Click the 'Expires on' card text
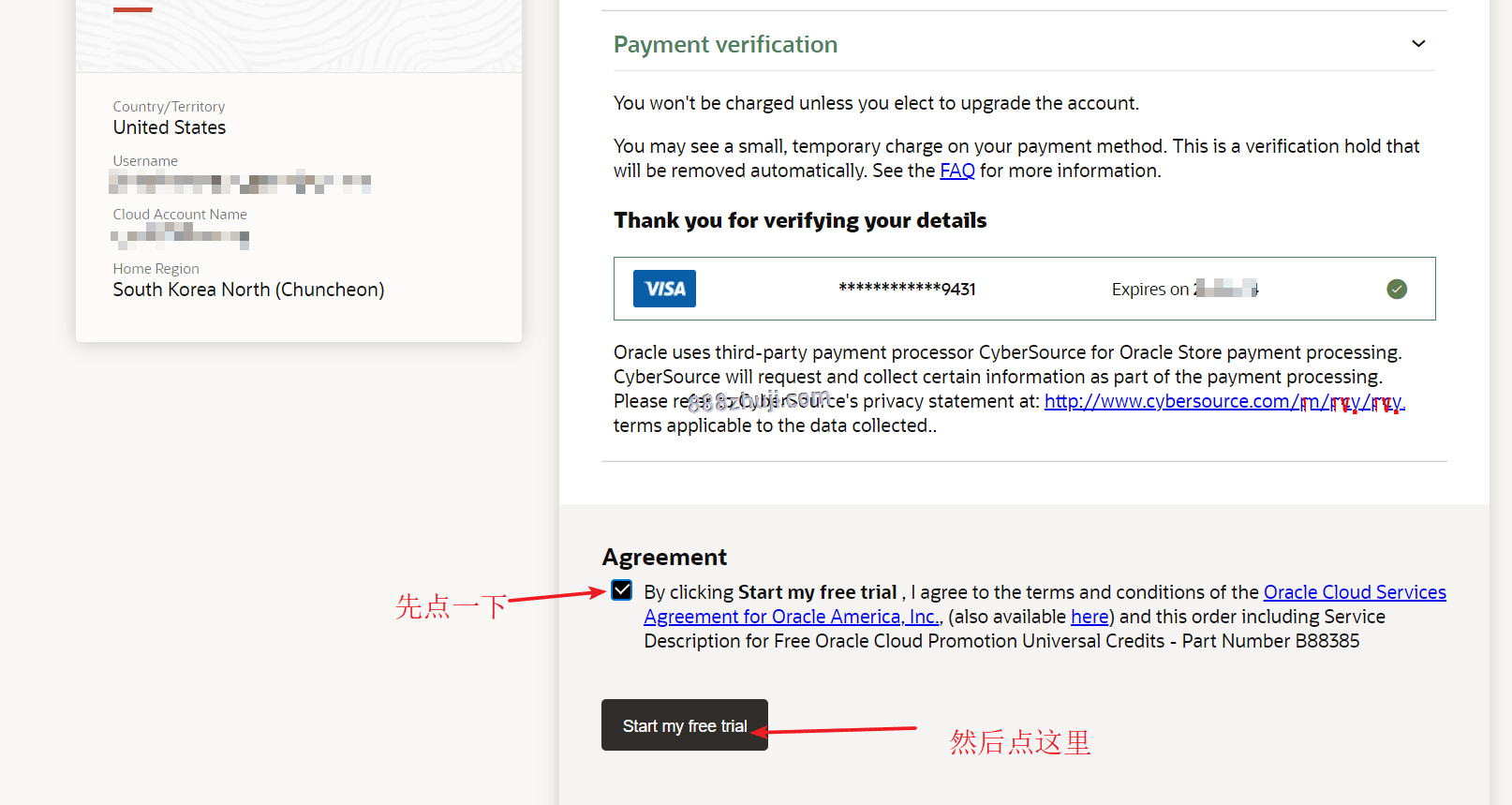 point(1150,290)
